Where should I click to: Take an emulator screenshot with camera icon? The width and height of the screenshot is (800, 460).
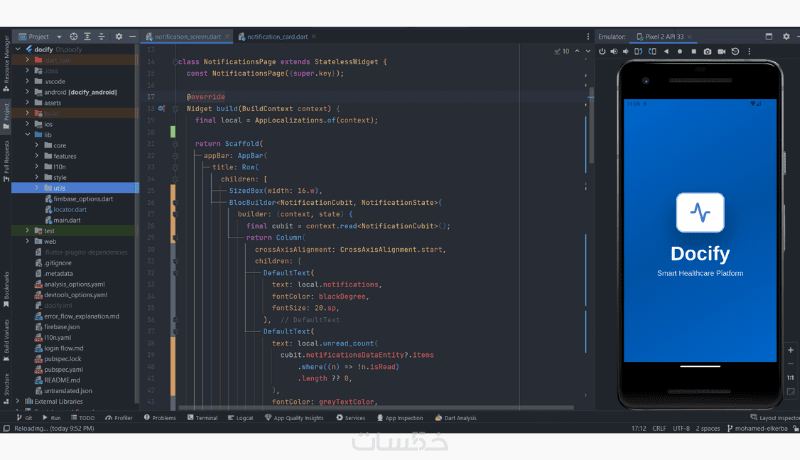[x=707, y=52]
